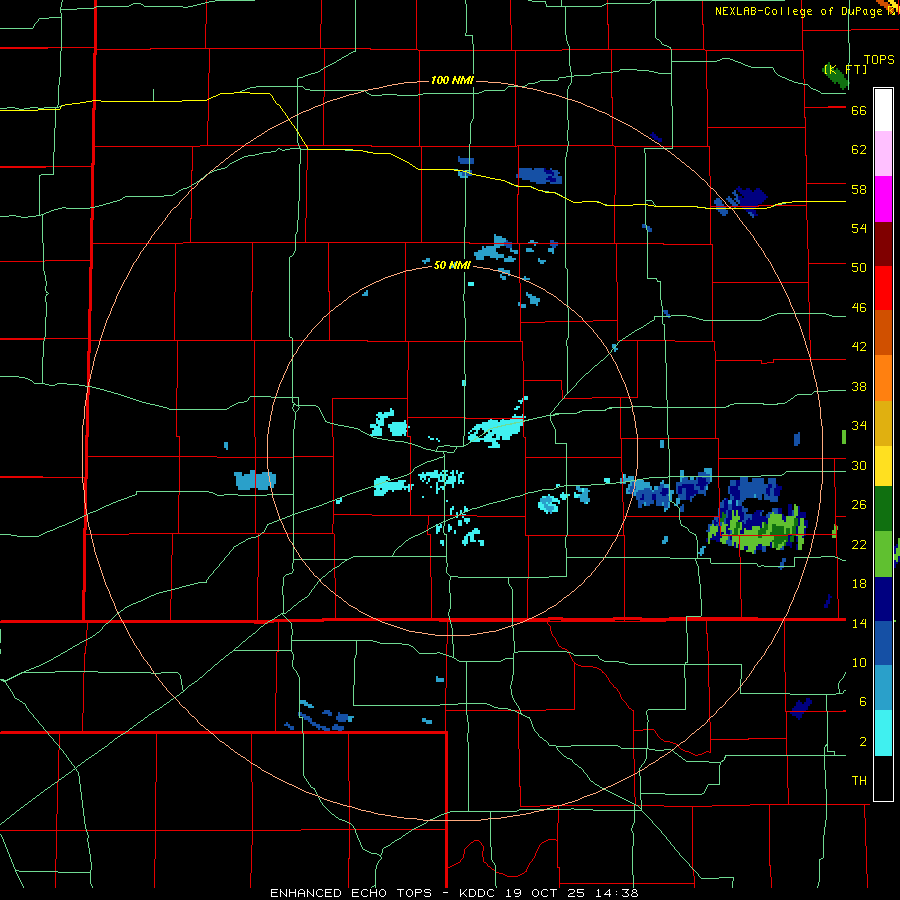Screen dimensions: 900x900
Task: Click the legend value 54
Action: (859, 228)
